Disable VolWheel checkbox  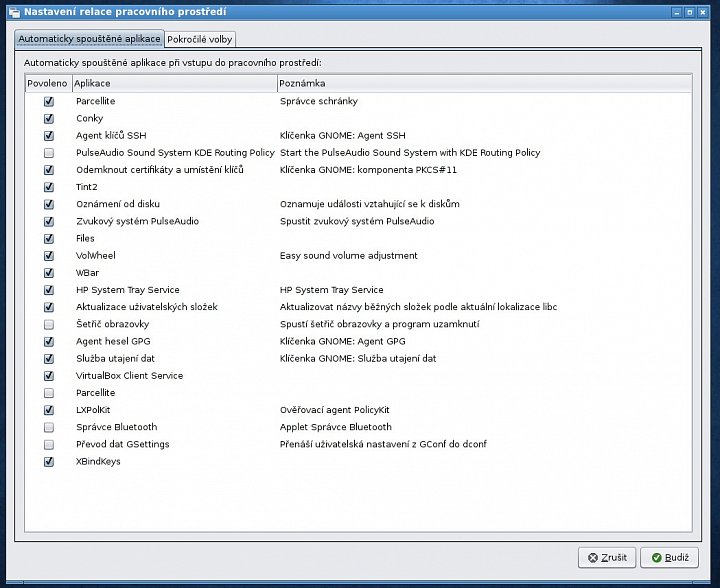[x=49, y=256]
